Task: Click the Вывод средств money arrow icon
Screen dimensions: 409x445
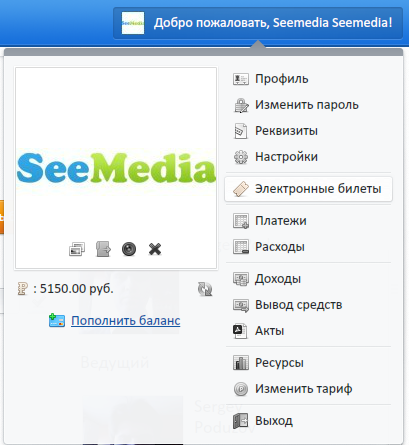Action: coord(241,305)
